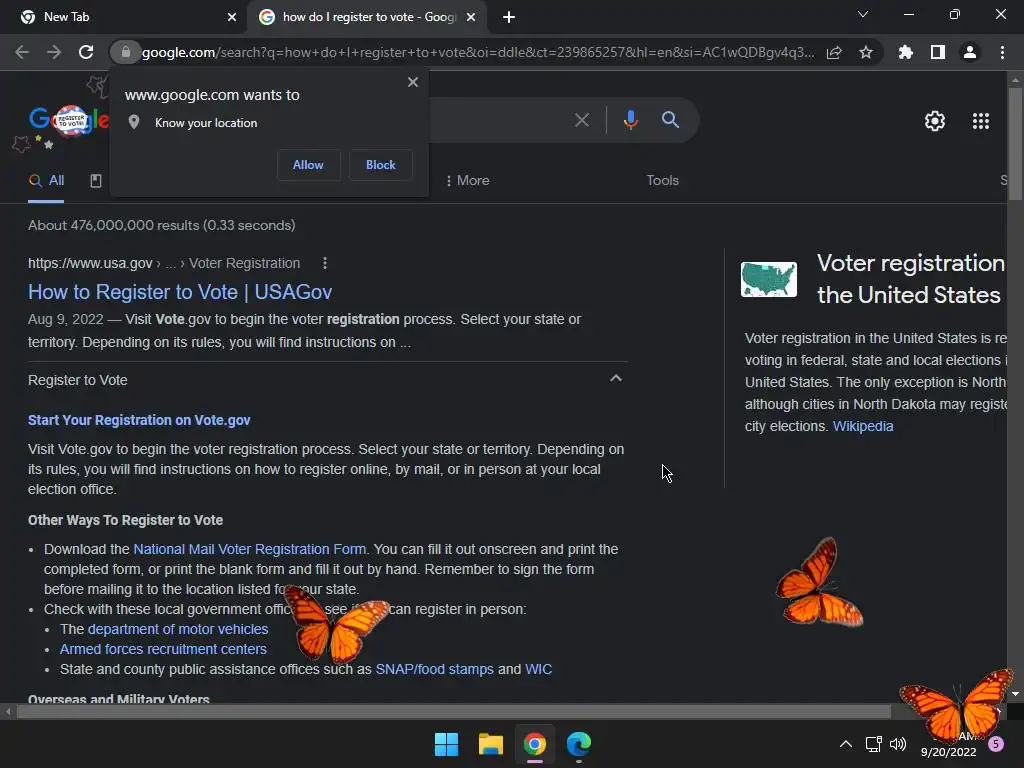Click the vertical page scrollbar thumb
Image resolution: width=1024 pixels, height=768 pixels.
pos(1015,144)
